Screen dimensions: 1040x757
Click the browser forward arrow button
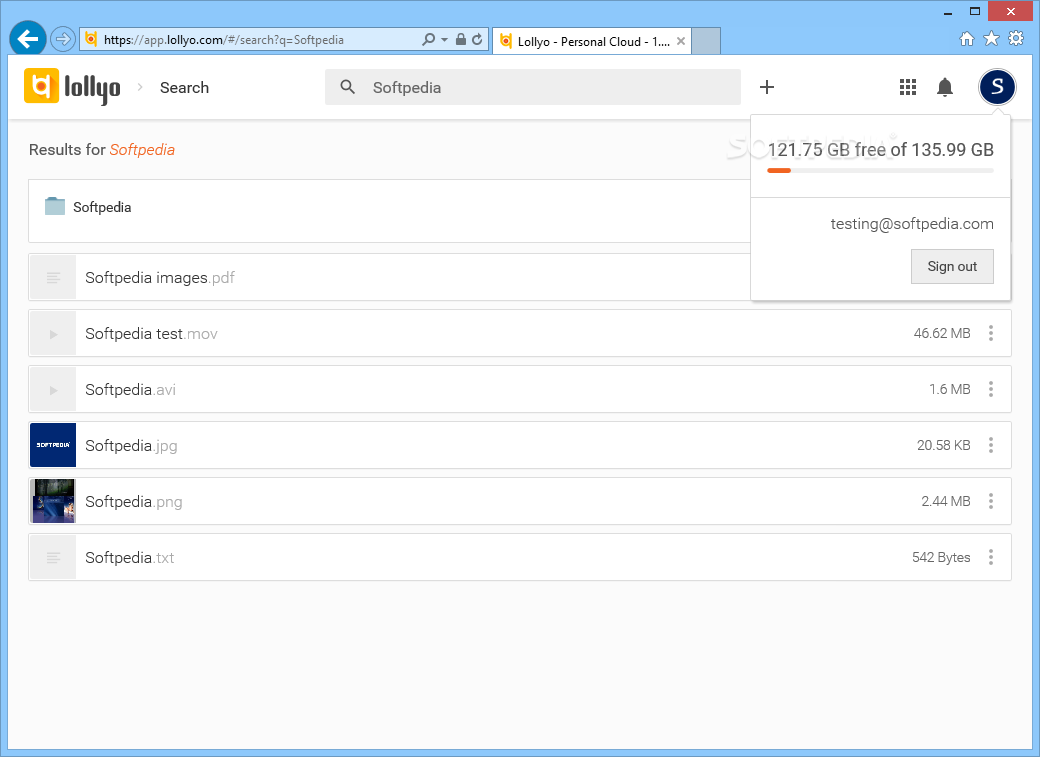coord(62,39)
